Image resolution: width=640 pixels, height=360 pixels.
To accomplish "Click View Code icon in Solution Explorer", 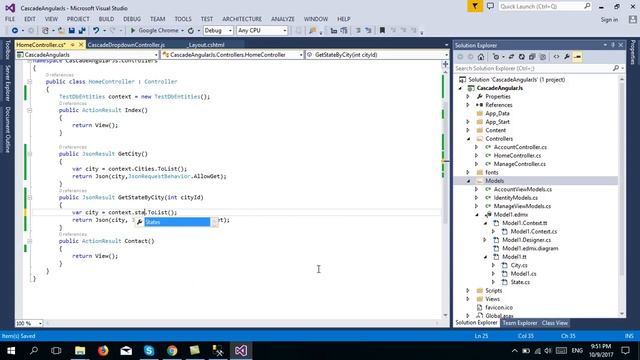I will pos(556,57).
